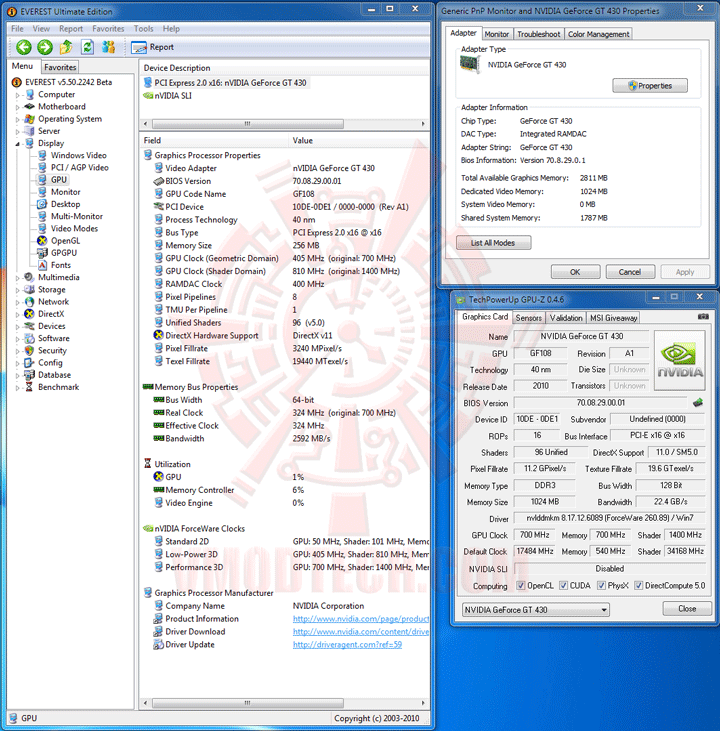This screenshot has width=720, height=731.
Task: Open the Driver Download link
Action: (x=360, y=632)
